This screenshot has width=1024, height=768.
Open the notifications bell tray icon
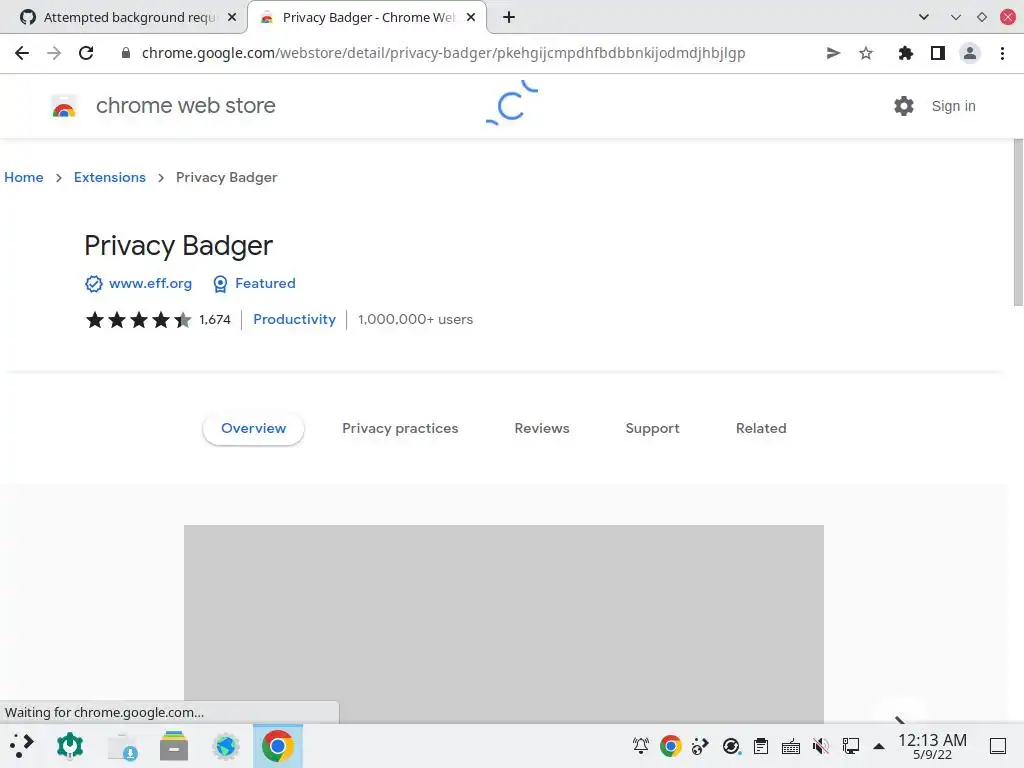(641, 746)
